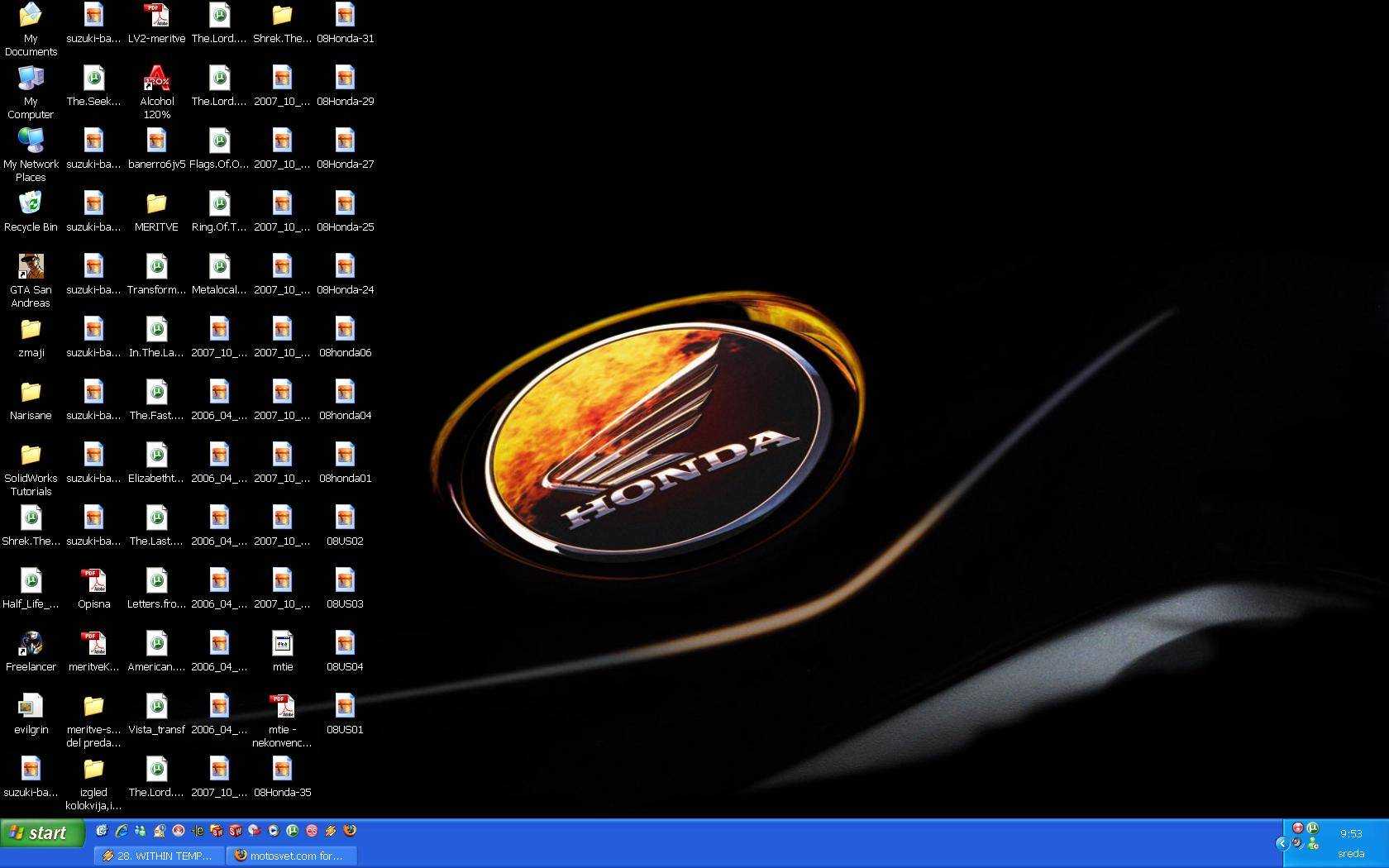Switch to Winamp '28. WITHIN TEMP...' taskbar button

[x=160, y=856]
